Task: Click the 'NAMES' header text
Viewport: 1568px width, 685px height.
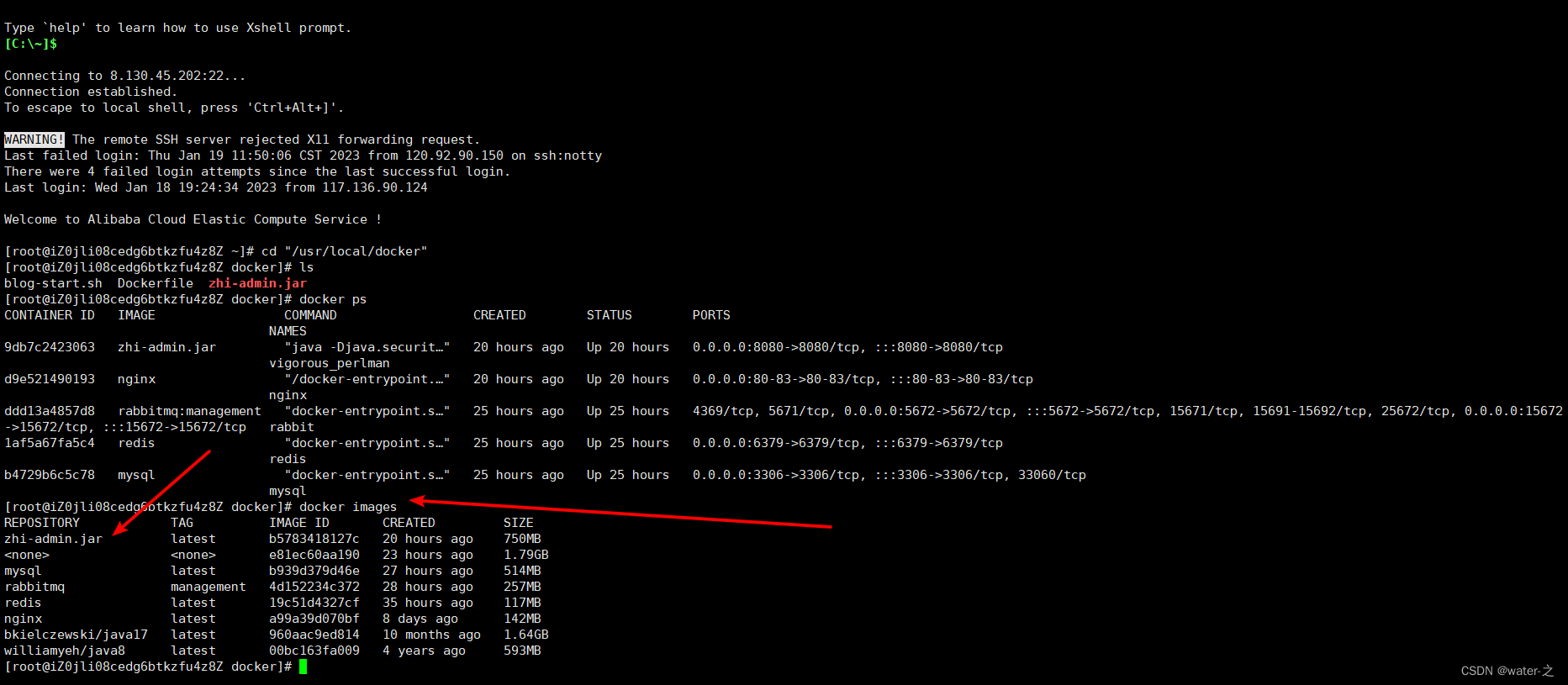Action: pyautogui.click(x=288, y=331)
